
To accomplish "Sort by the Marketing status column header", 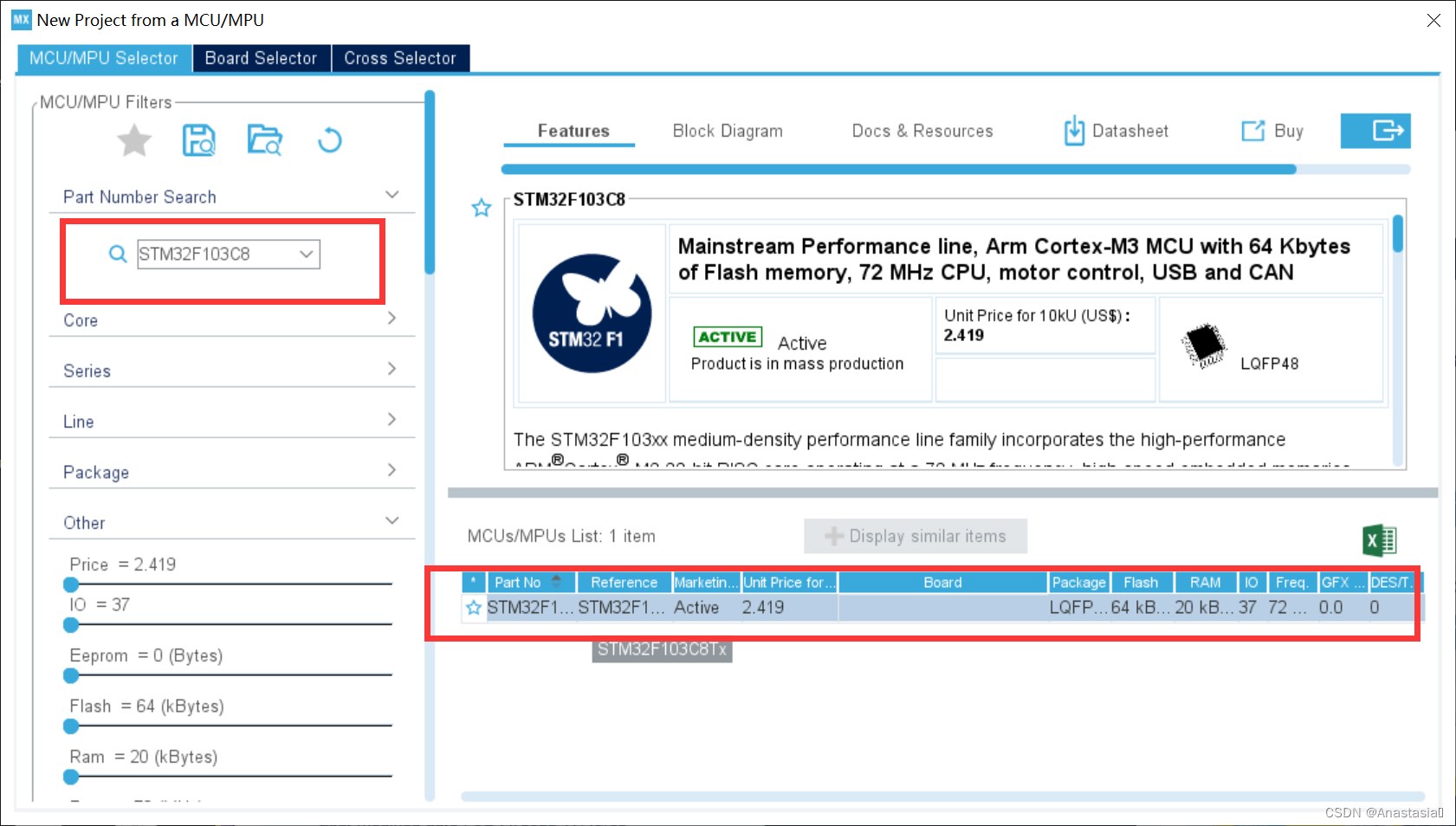I will coord(706,583).
